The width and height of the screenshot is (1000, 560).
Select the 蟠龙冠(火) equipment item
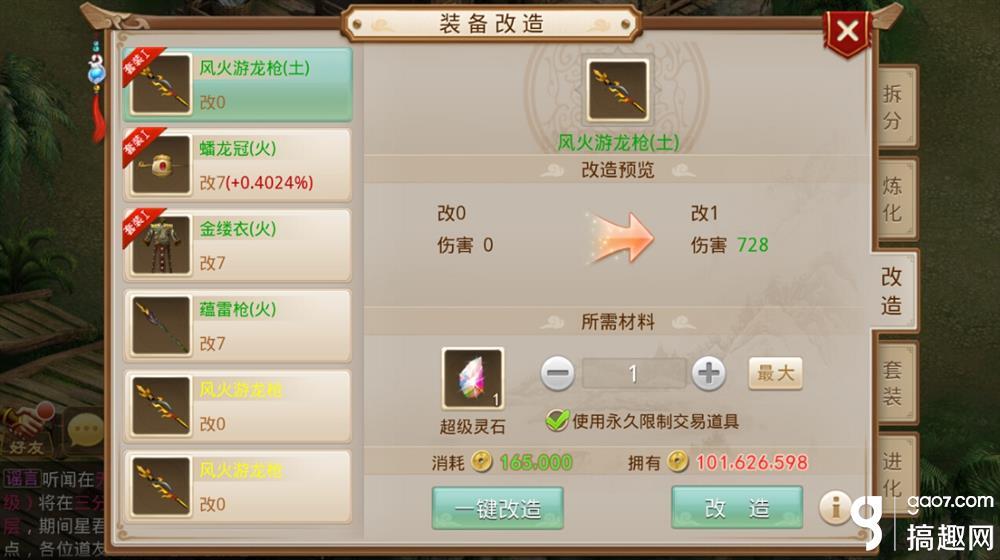[x=237, y=165]
